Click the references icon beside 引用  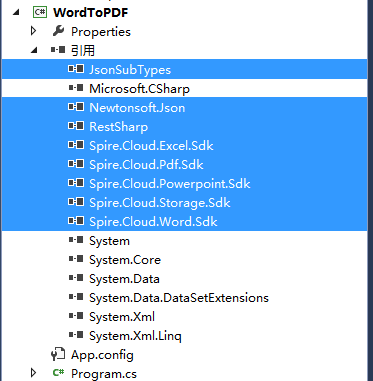click(x=58, y=50)
